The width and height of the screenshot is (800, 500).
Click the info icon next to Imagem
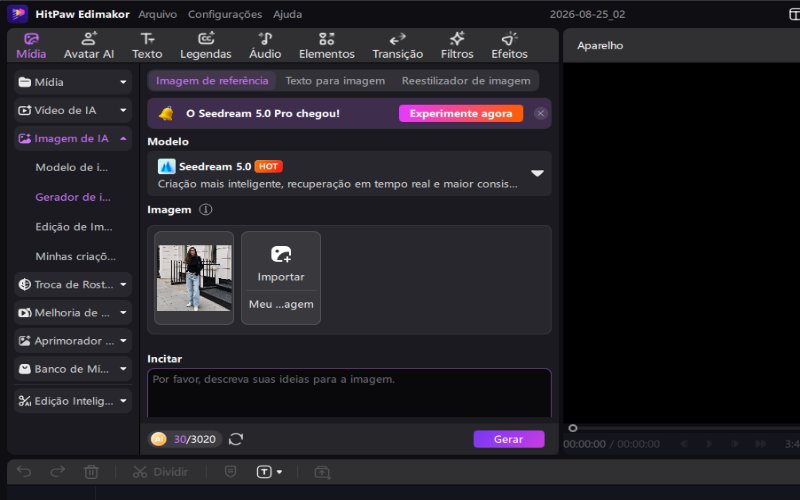(206, 210)
